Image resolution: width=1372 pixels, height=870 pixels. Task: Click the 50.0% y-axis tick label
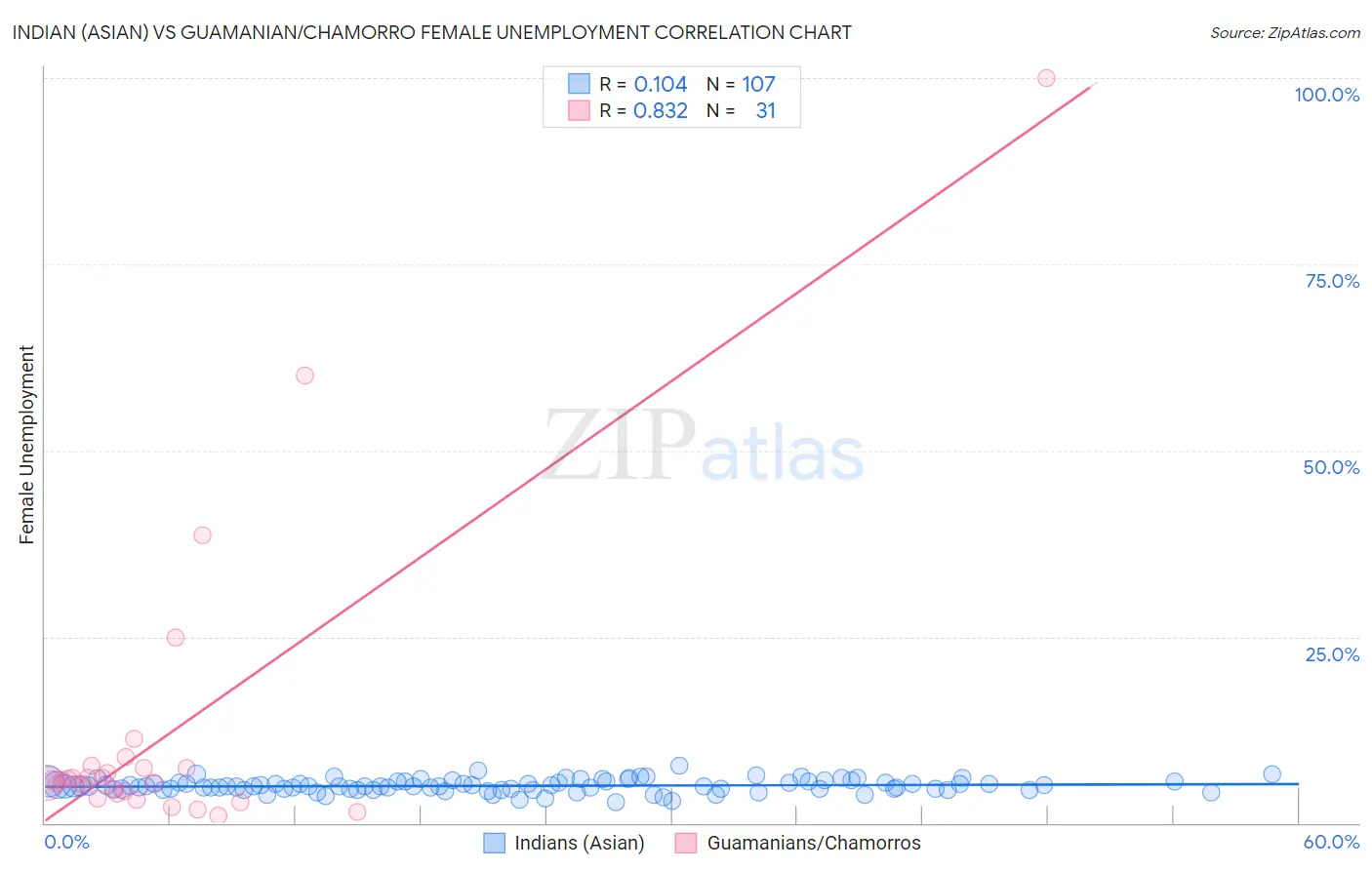(1331, 467)
